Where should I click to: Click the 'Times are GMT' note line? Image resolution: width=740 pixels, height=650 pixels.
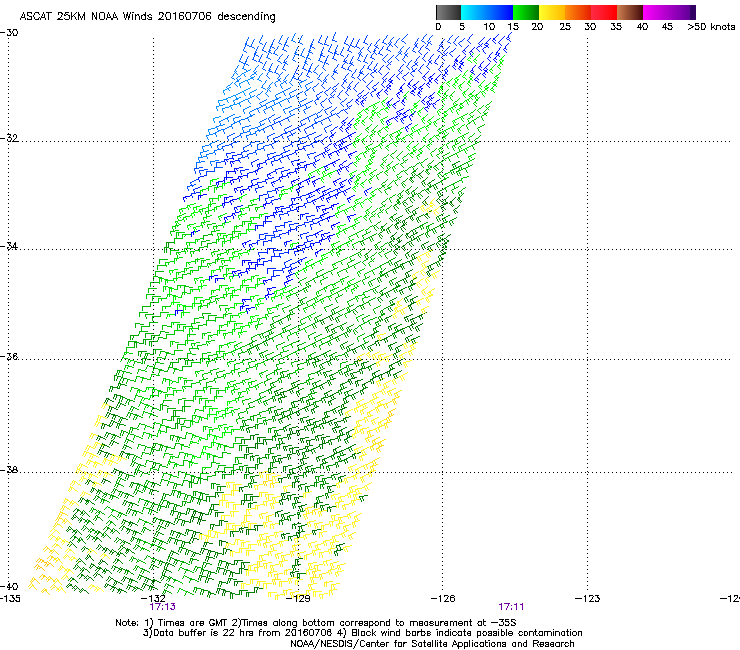[316, 623]
